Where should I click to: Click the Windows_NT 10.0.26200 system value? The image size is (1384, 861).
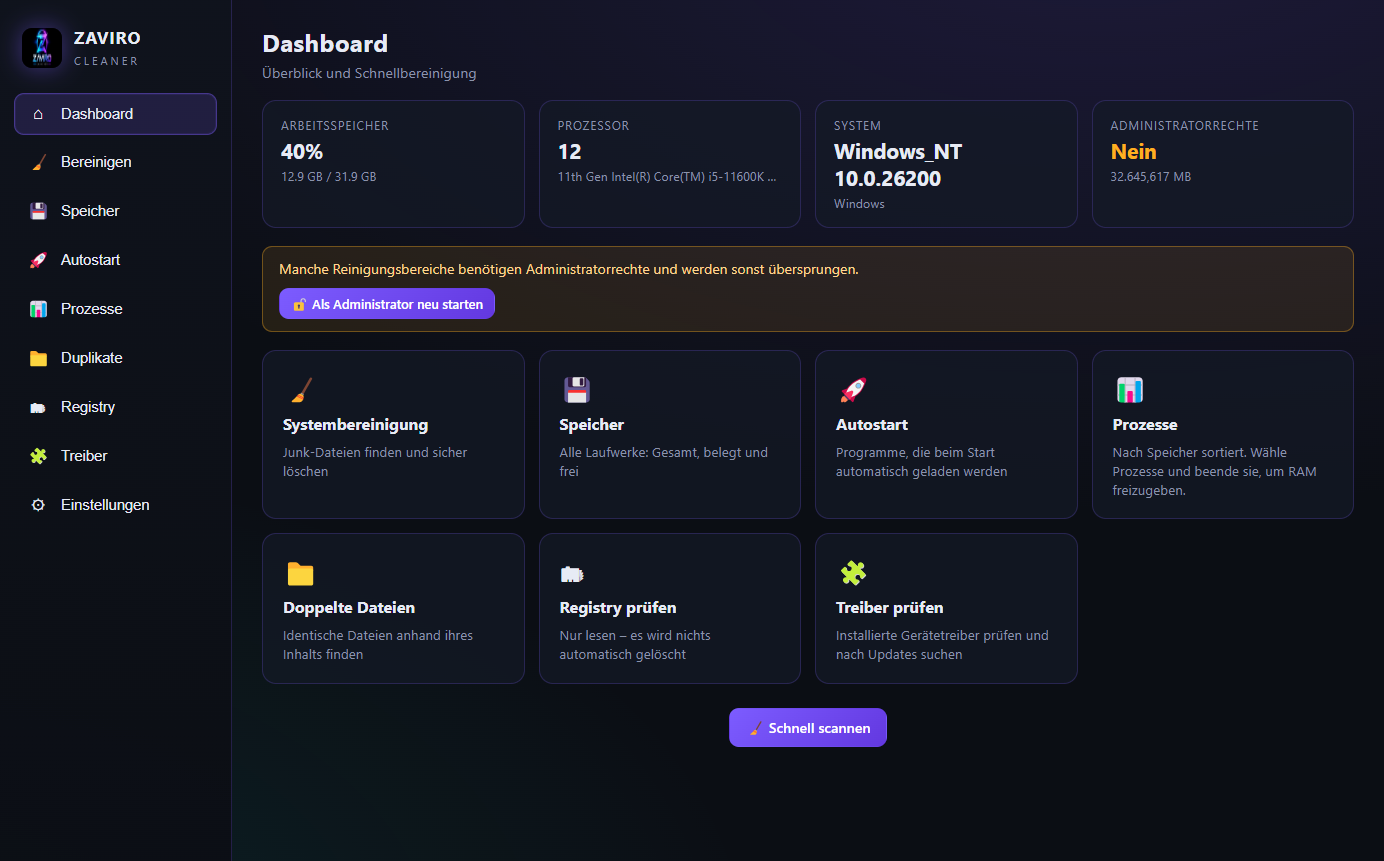[898, 165]
